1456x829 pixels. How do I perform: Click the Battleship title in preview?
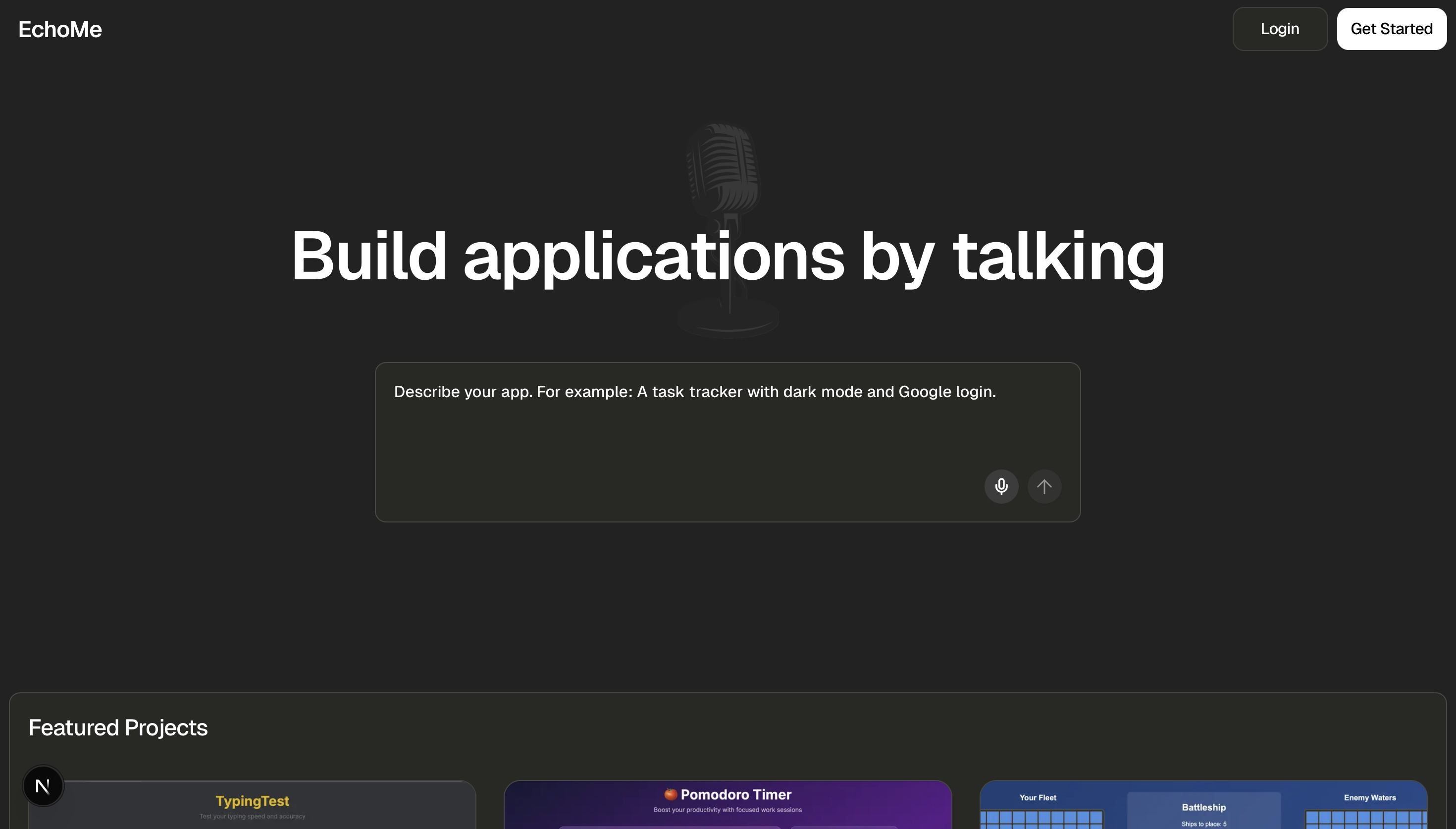pos(1203,807)
